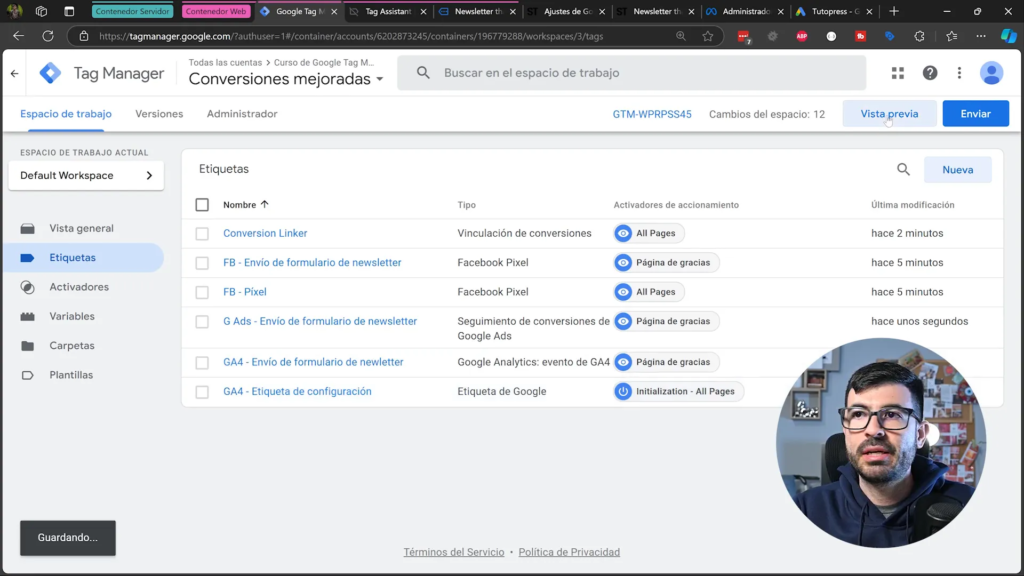Open the Conversion Linker tag

coord(265,233)
